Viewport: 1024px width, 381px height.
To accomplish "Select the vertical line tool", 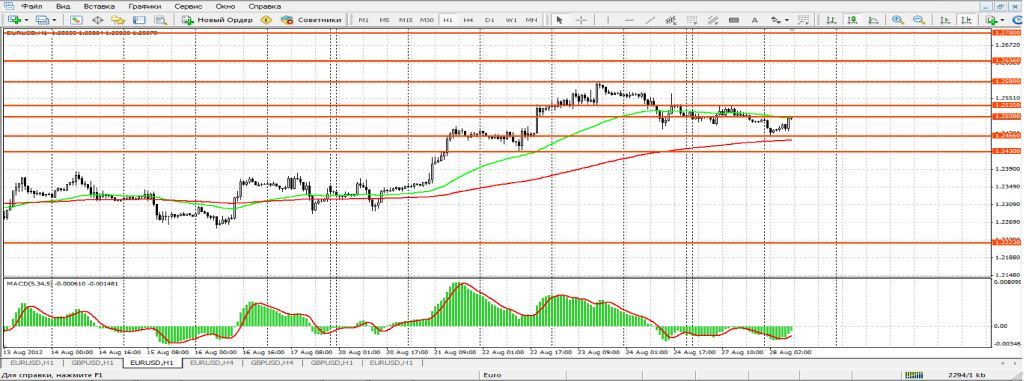I will (x=608, y=20).
